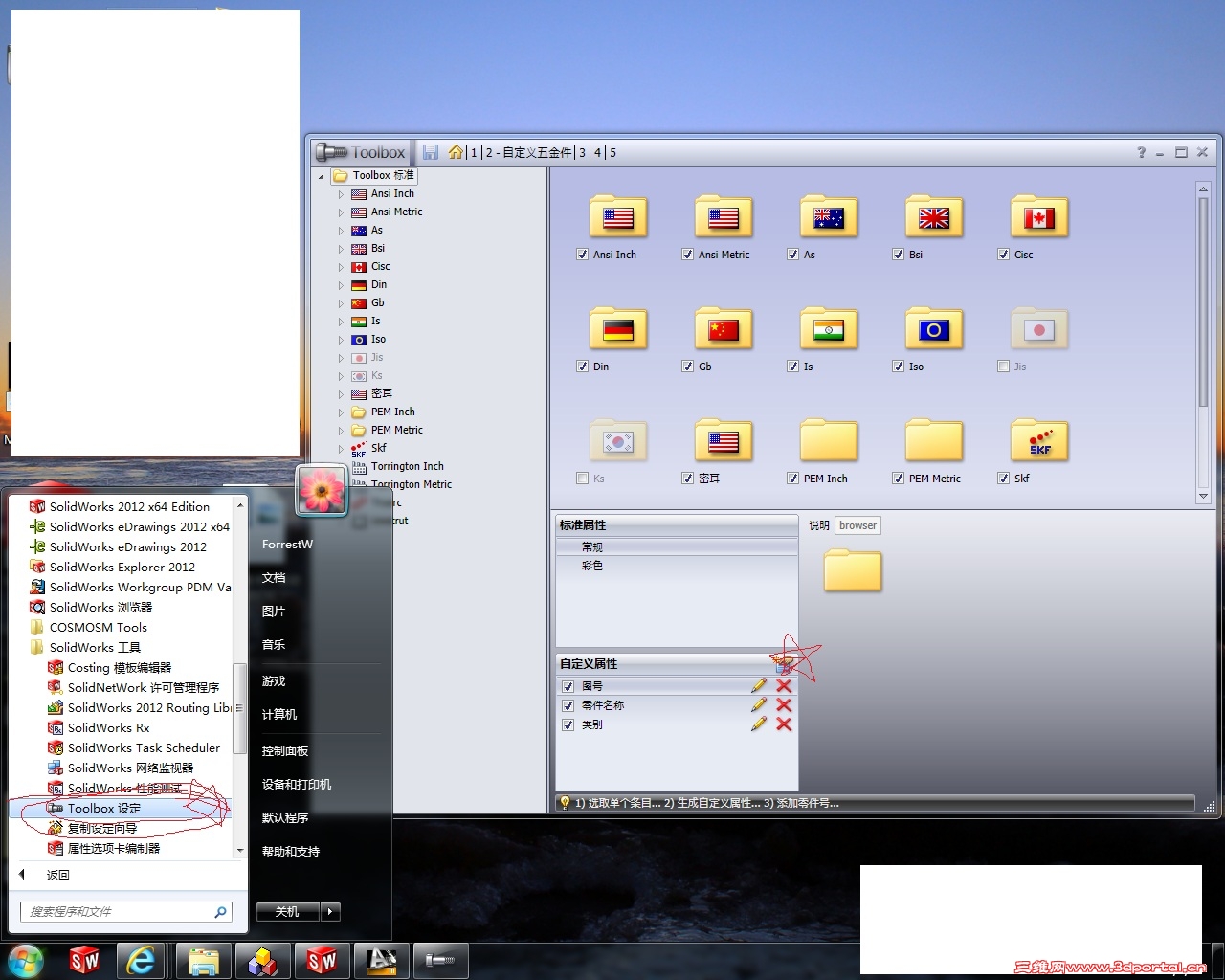Go to the Toolbox home icon

(456, 152)
